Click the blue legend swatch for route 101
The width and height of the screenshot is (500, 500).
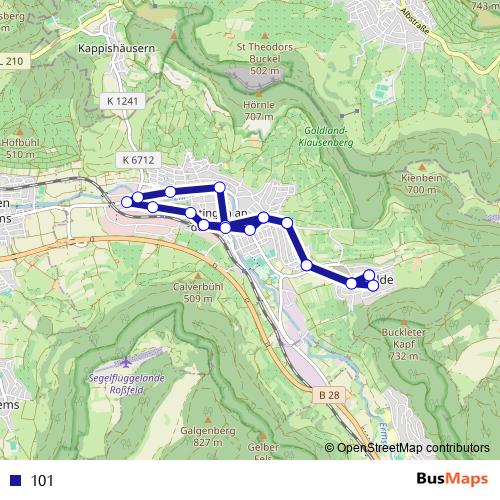(x=16, y=480)
